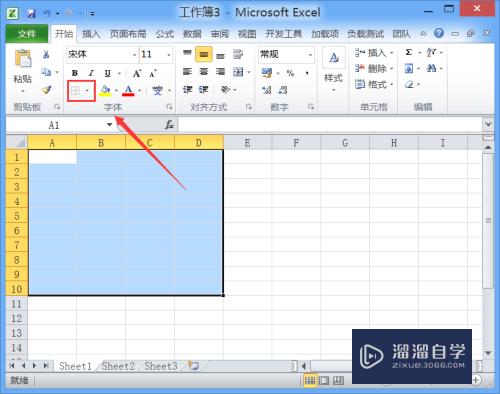Toggle Bold formatting
500x394 pixels.
(75, 73)
